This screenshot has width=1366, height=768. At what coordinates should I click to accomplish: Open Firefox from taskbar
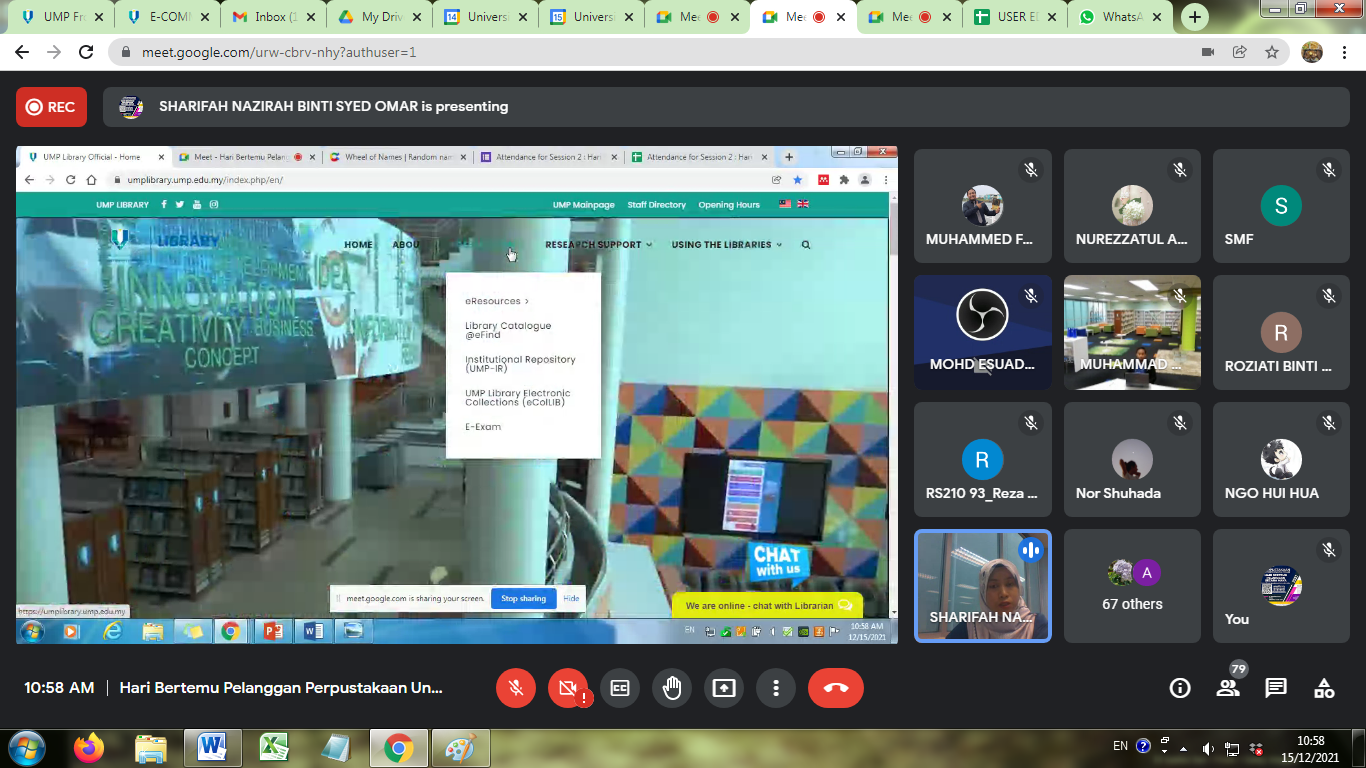click(89, 748)
